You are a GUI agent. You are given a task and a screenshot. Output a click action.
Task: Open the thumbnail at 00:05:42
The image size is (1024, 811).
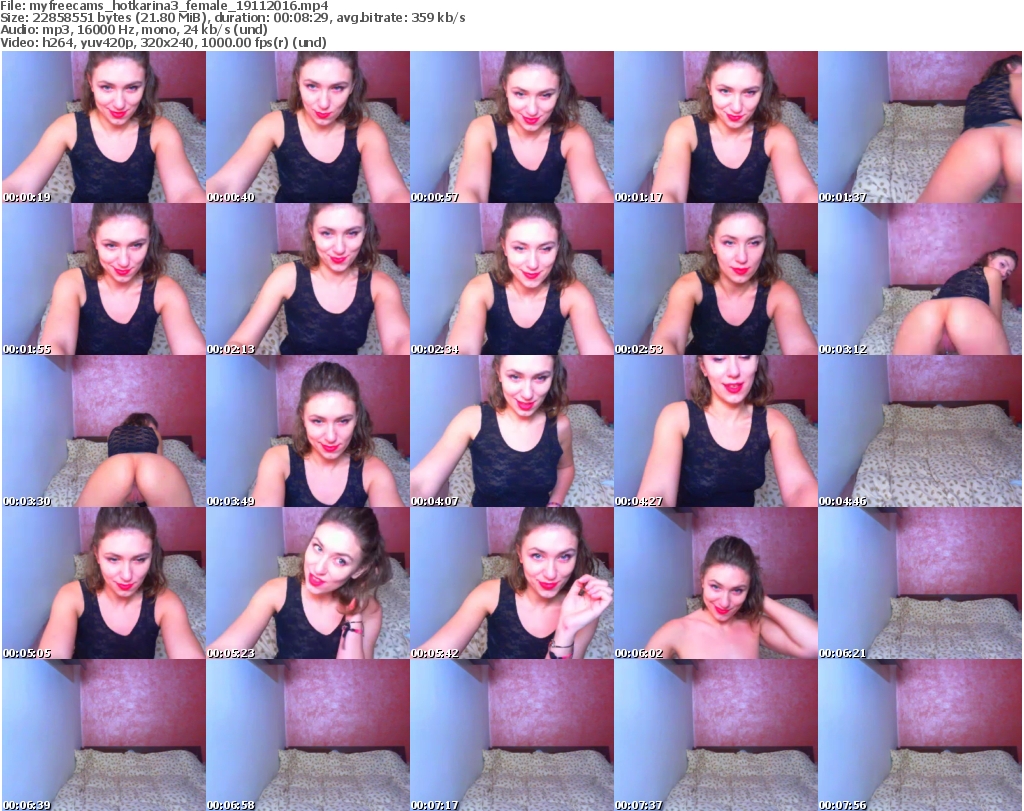coord(511,583)
